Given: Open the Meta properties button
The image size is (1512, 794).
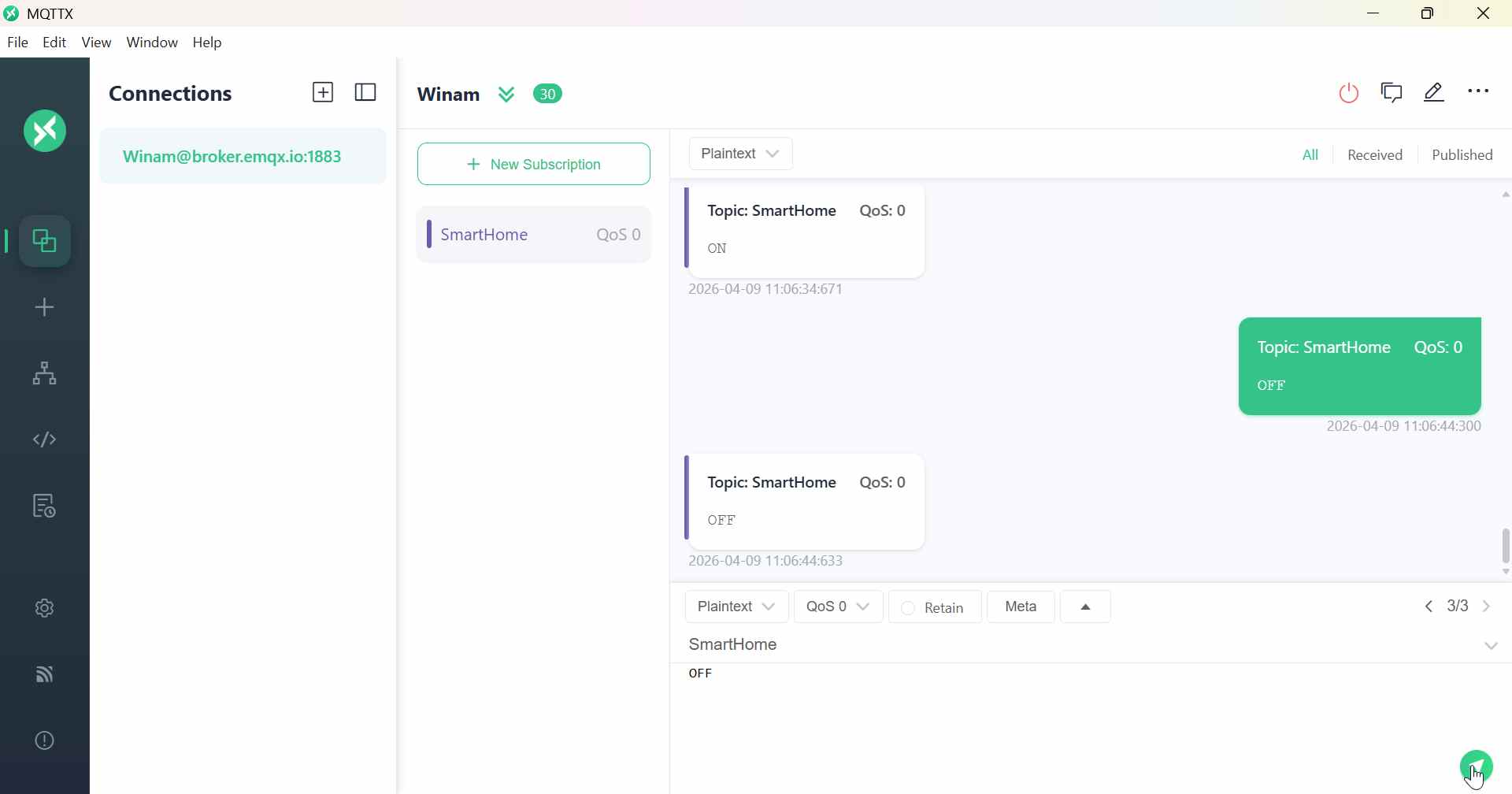Looking at the screenshot, I should [x=1021, y=607].
